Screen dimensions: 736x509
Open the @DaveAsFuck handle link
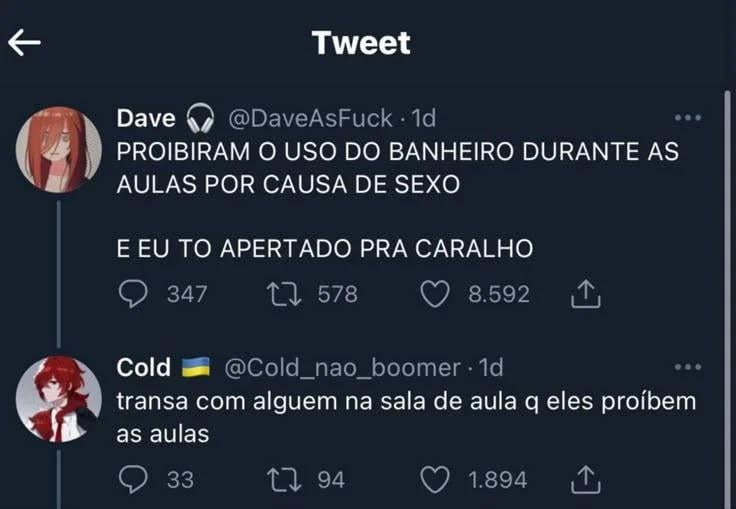310,118
